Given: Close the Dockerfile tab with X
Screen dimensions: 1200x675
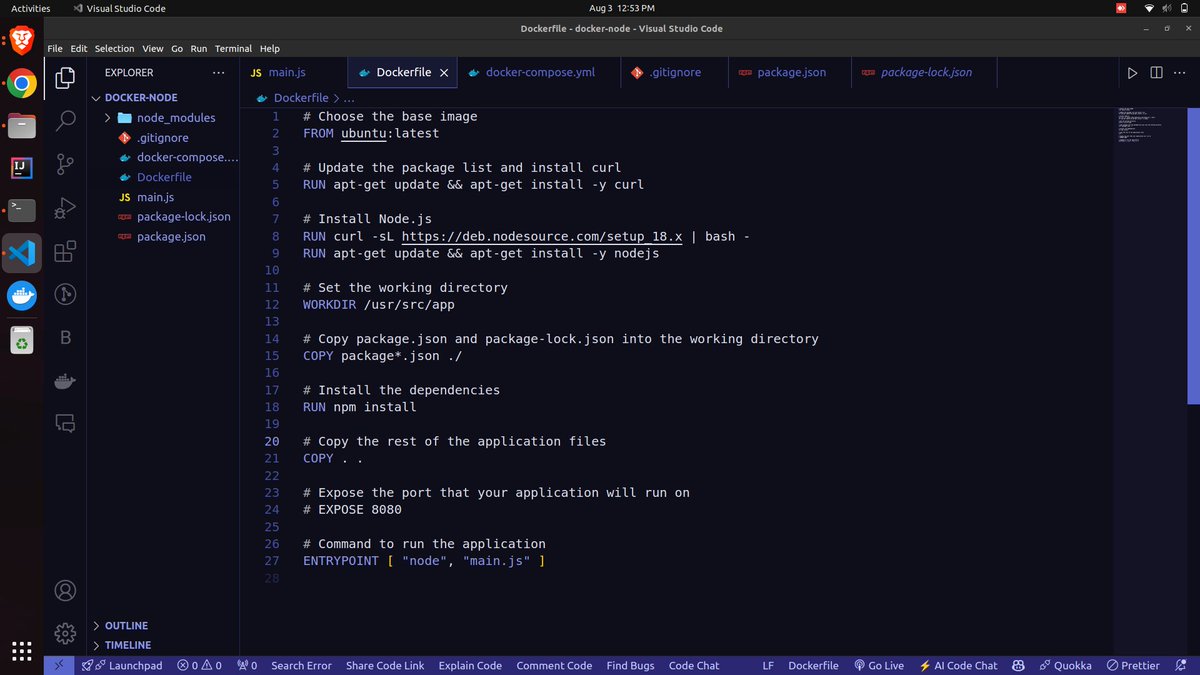Looking at the screenshot, I should pyautogui.click(x=444, y=73).
